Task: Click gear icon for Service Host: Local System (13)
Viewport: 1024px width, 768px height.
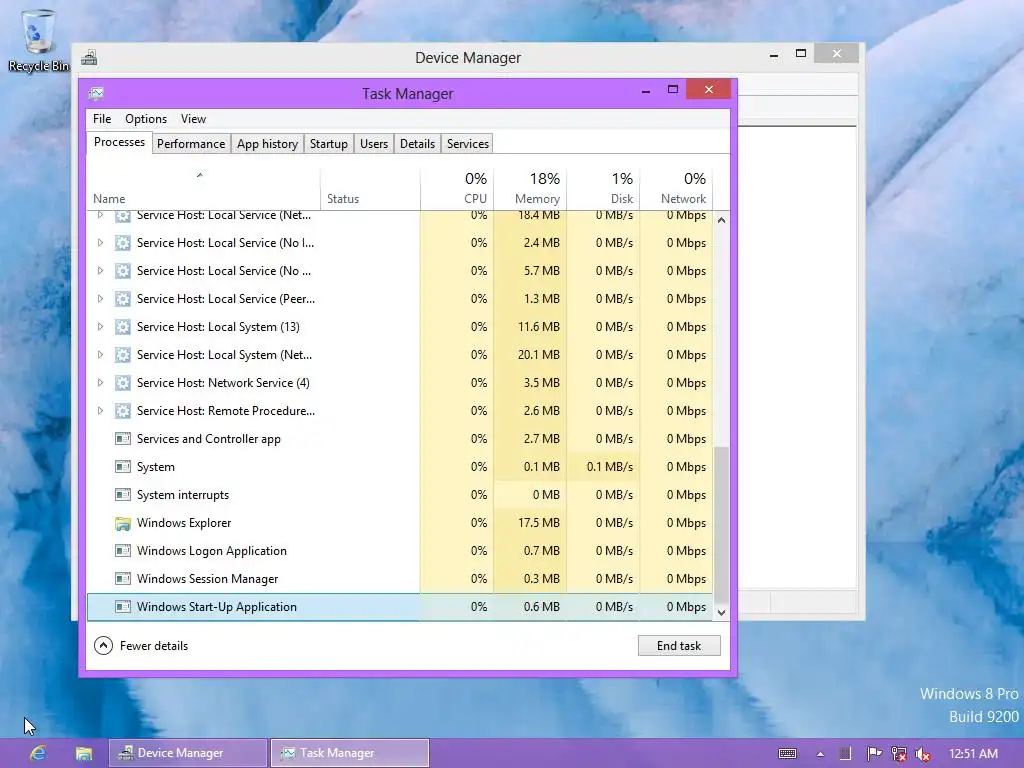Action: [x=122, y=327]
